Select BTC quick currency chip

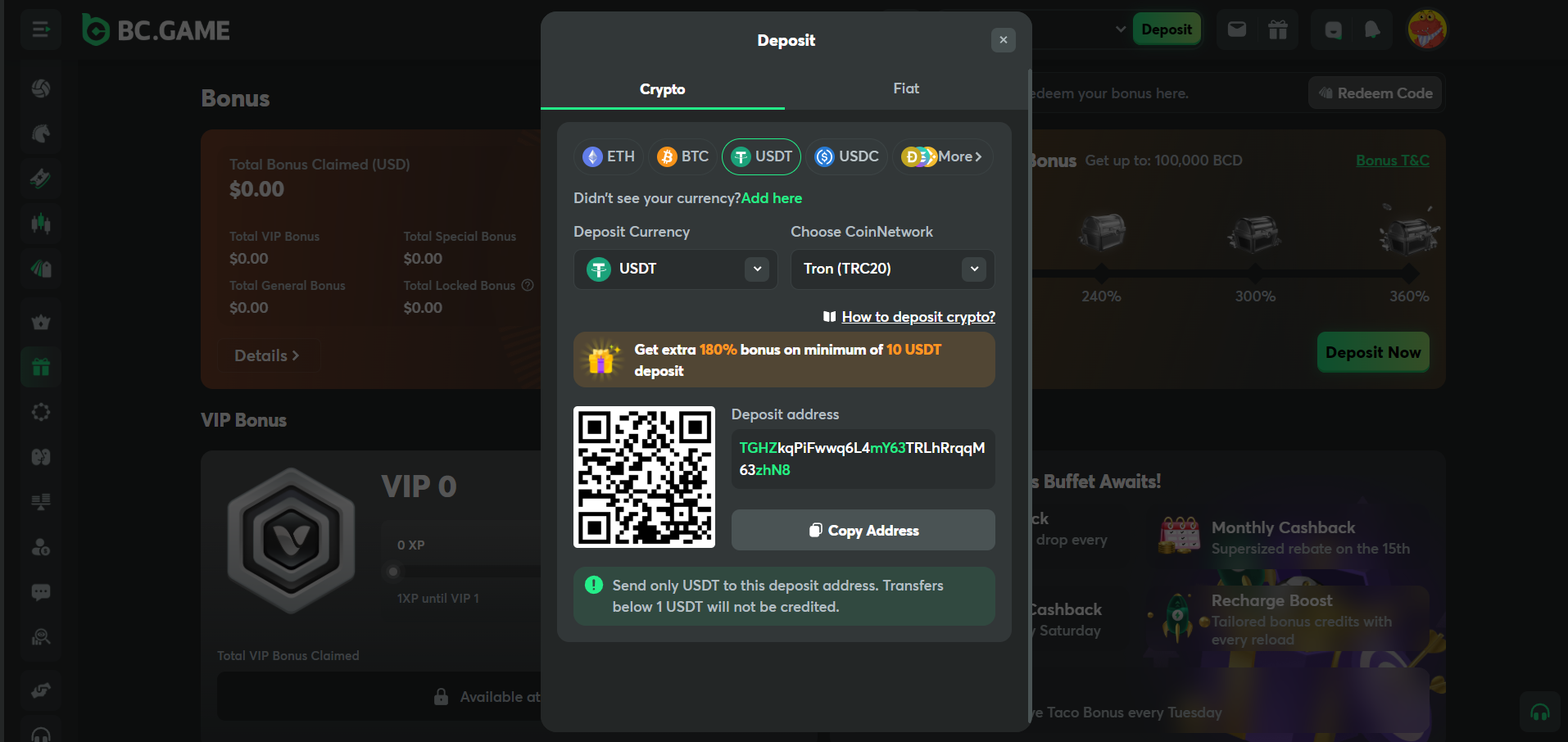(683, 156)
